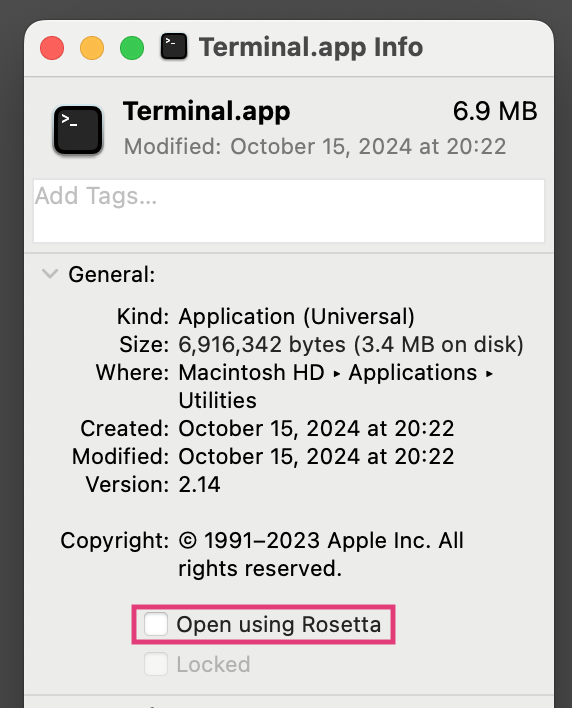This screenshot has width=572, height=708.
Task: Click Applications in the Where path
Action: click(x=413, y=373)
